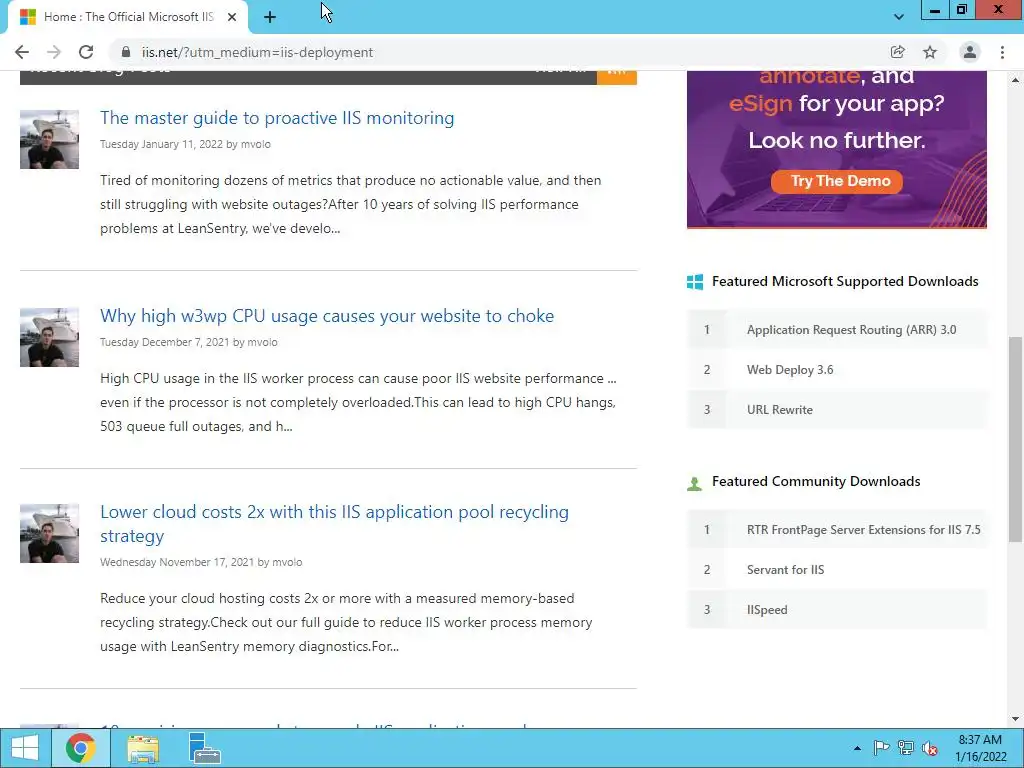The image size is (1024, 768).
Task: Select the Home : The Official Microsoft IIS tab
Action: pyautogui.click(x=128, y=17)
